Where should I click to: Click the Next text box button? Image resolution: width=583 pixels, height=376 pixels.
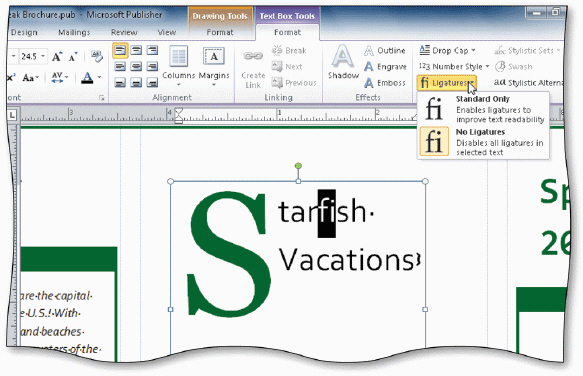[x=287, y=67]
